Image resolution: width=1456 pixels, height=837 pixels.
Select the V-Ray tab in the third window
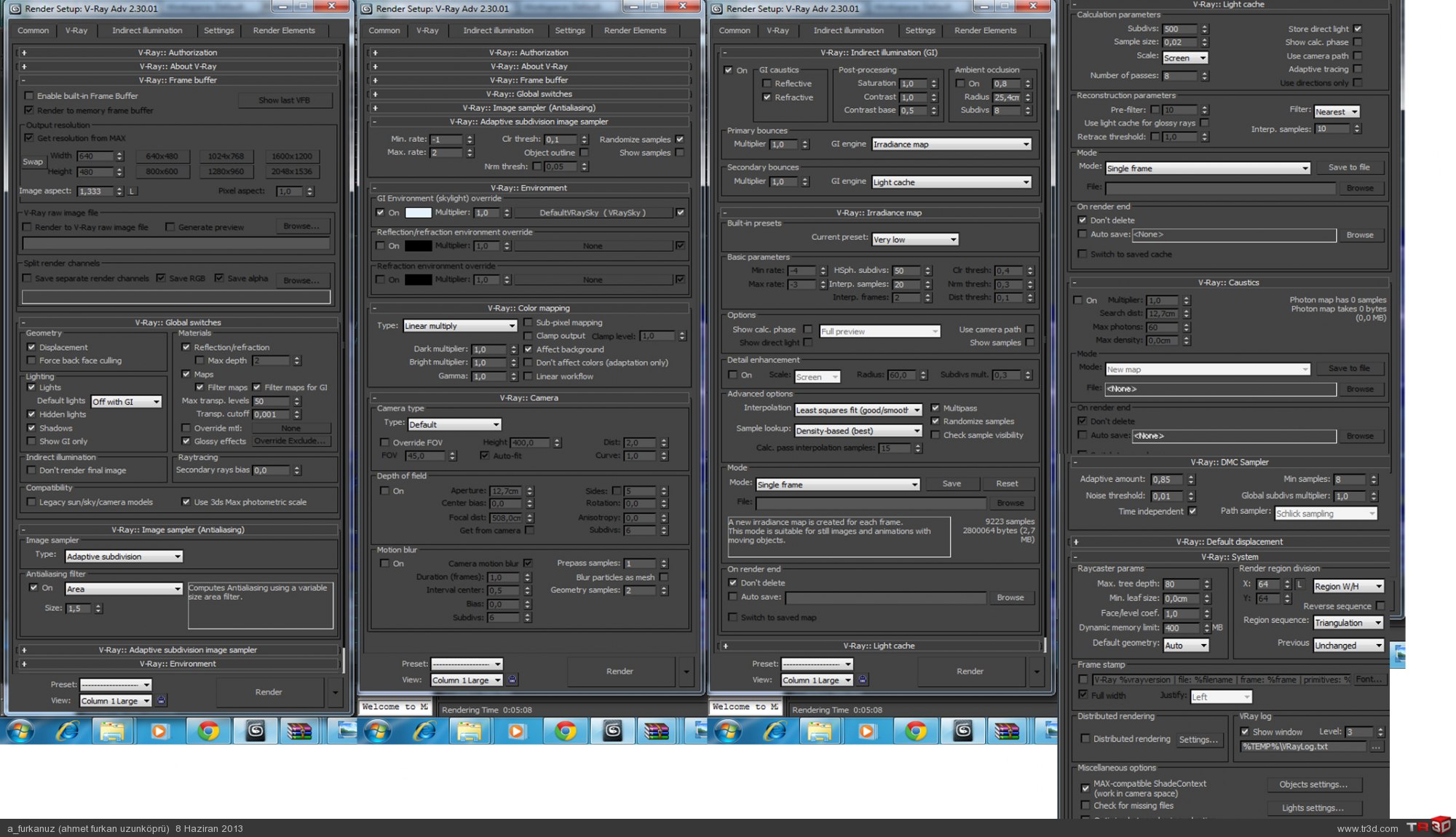[778, 31]
